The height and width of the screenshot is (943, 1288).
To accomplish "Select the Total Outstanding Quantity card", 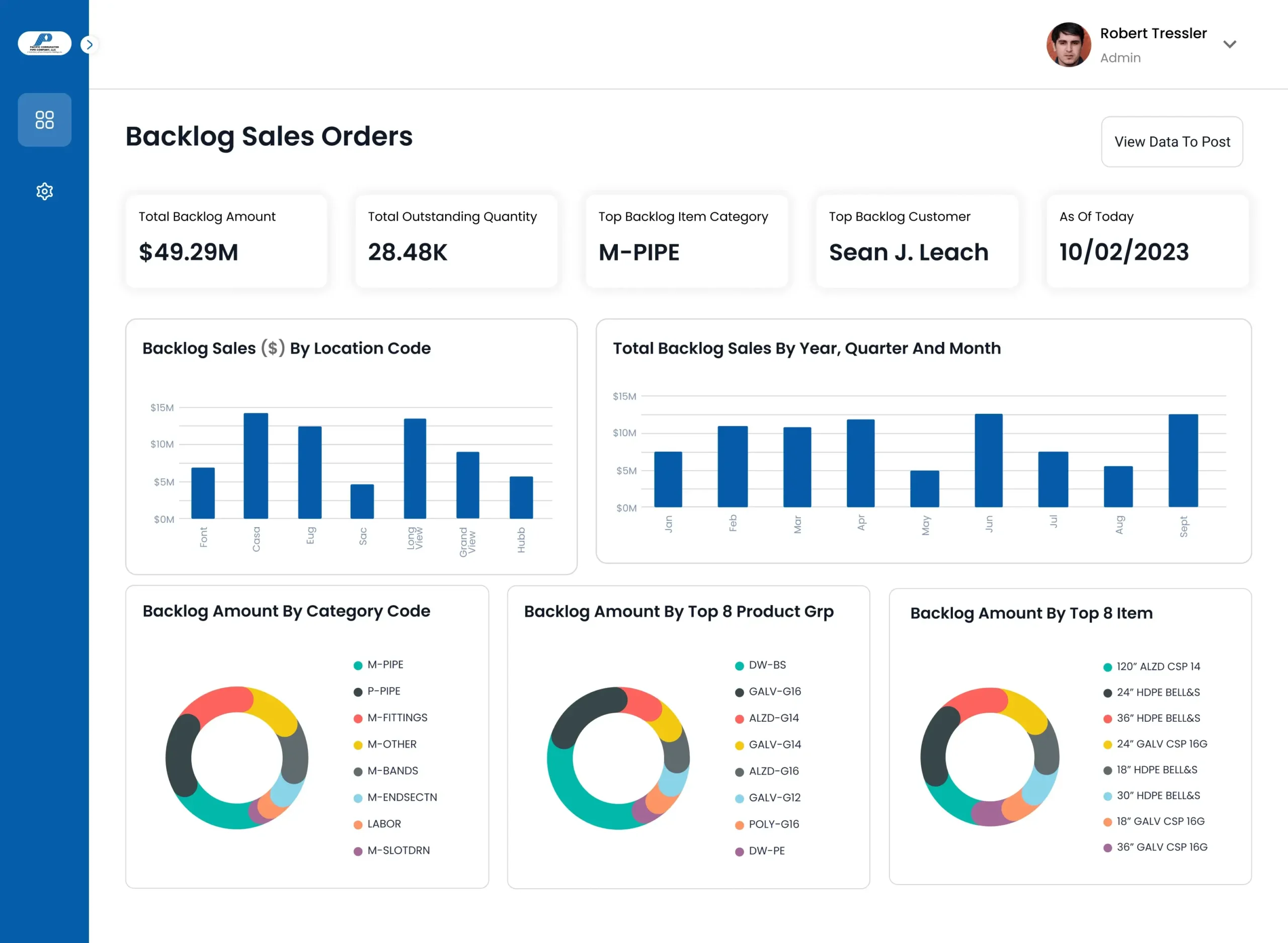I will click(x=456, y=241).
